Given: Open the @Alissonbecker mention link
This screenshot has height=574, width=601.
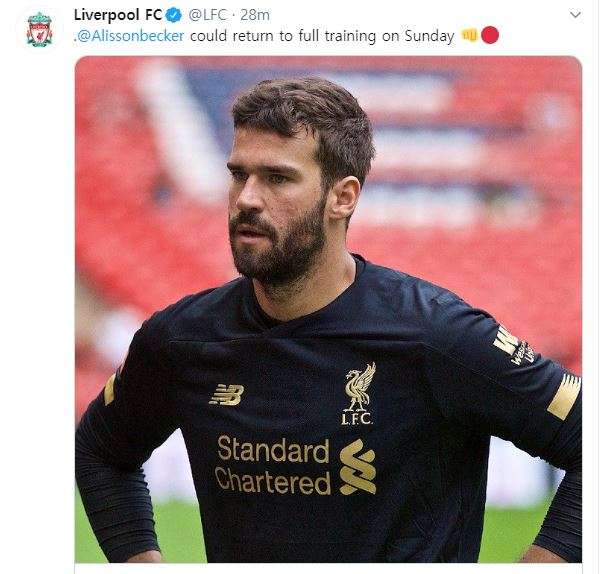Looking at the screenshot, I should [130, 36].
